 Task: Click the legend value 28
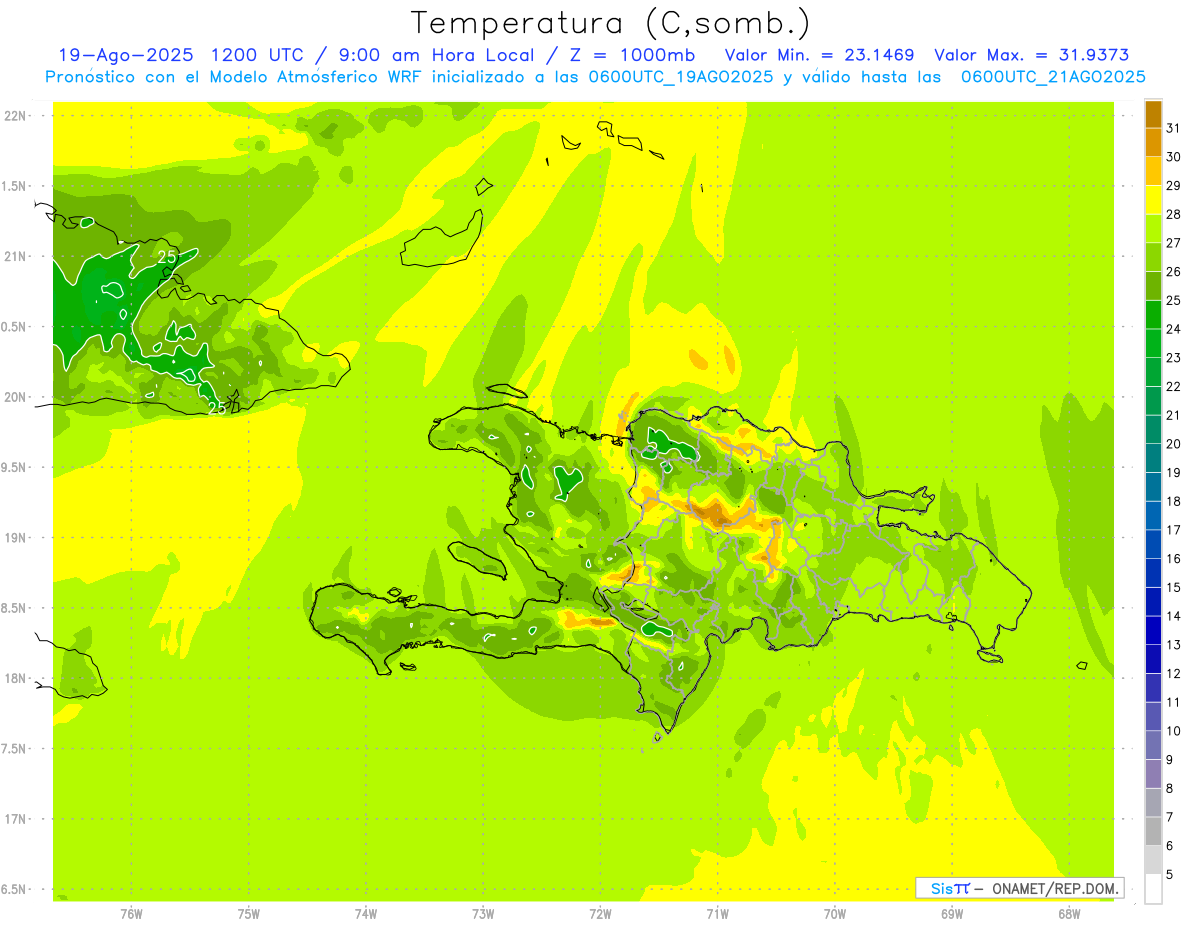(x=1173, y=214)
